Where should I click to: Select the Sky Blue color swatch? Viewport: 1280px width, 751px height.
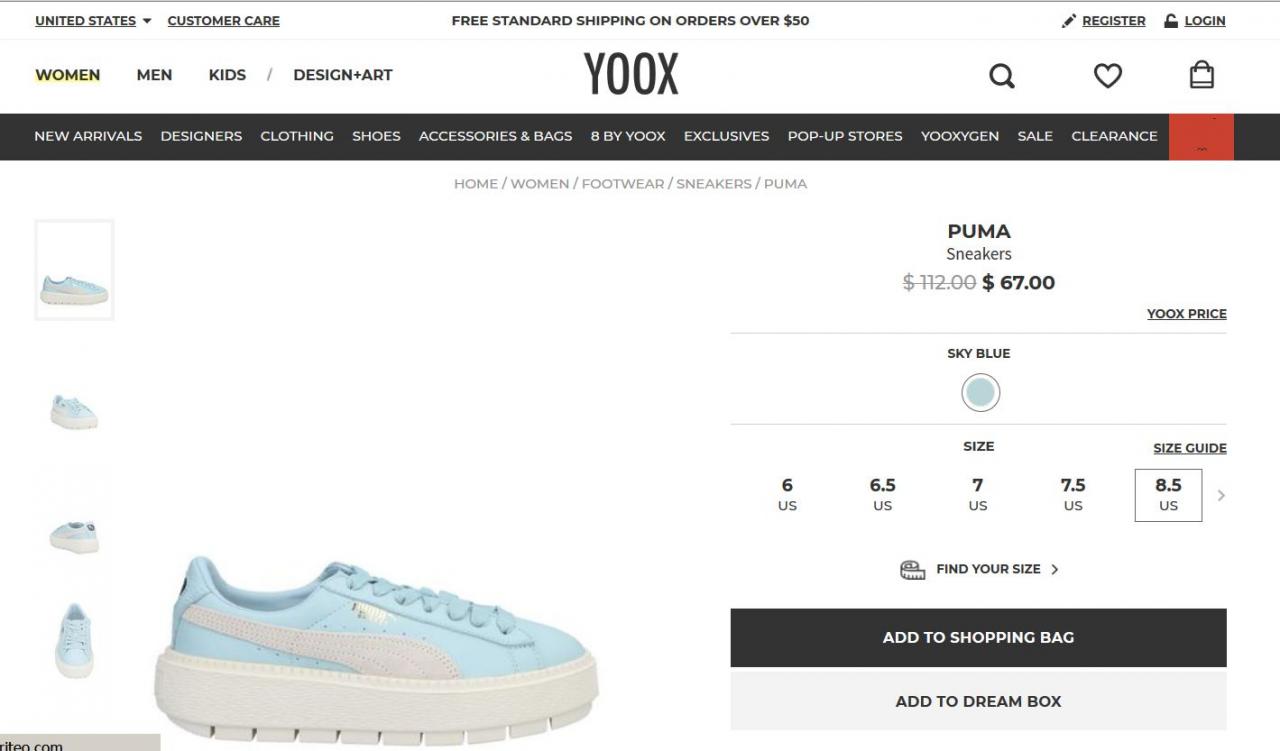pos(981,393)
